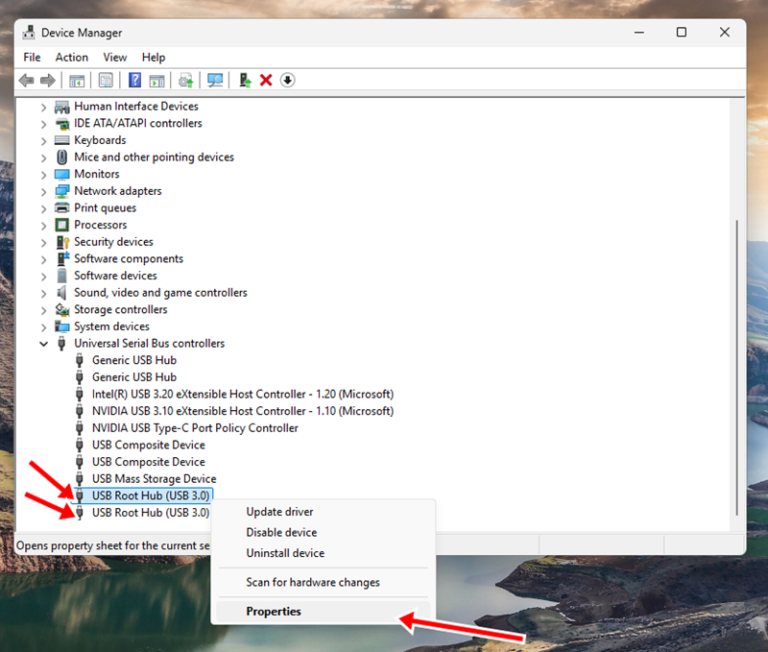Image resolution: width=768 pixels, height=652 pixels.
Task: Click the Keyboards category icon
Action: click(x=62, y=140)
